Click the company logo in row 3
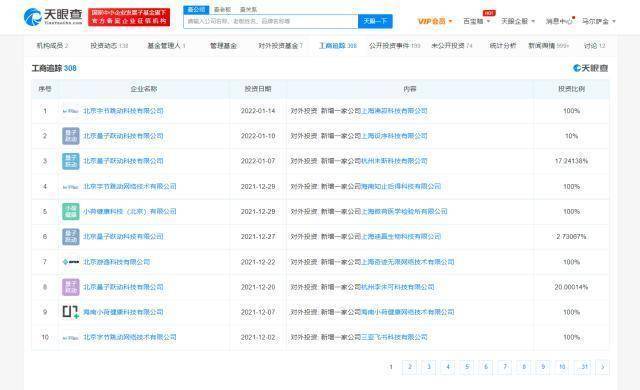640x390 pixels. pos(71,161)
